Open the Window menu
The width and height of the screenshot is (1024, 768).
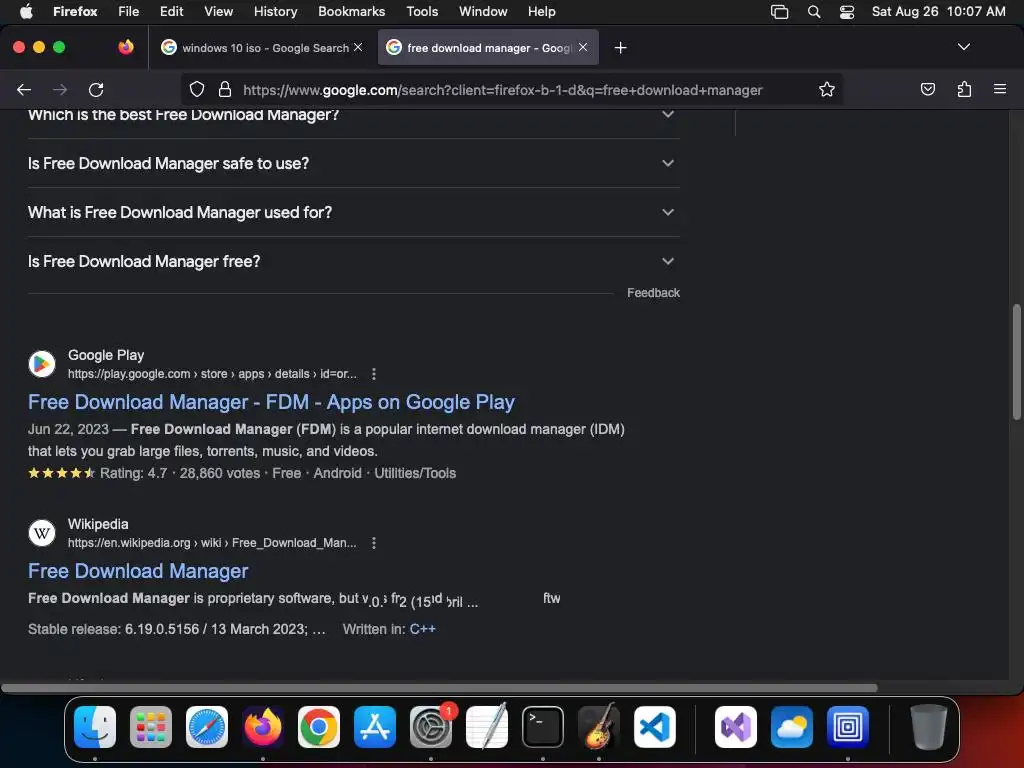(483, 12)
